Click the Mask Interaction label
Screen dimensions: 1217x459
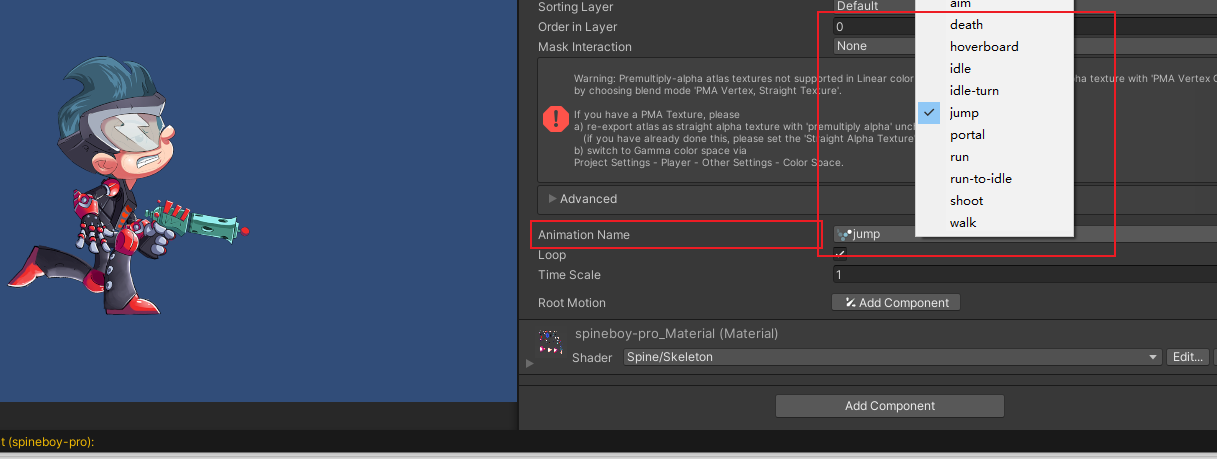[x=585, y=47]
